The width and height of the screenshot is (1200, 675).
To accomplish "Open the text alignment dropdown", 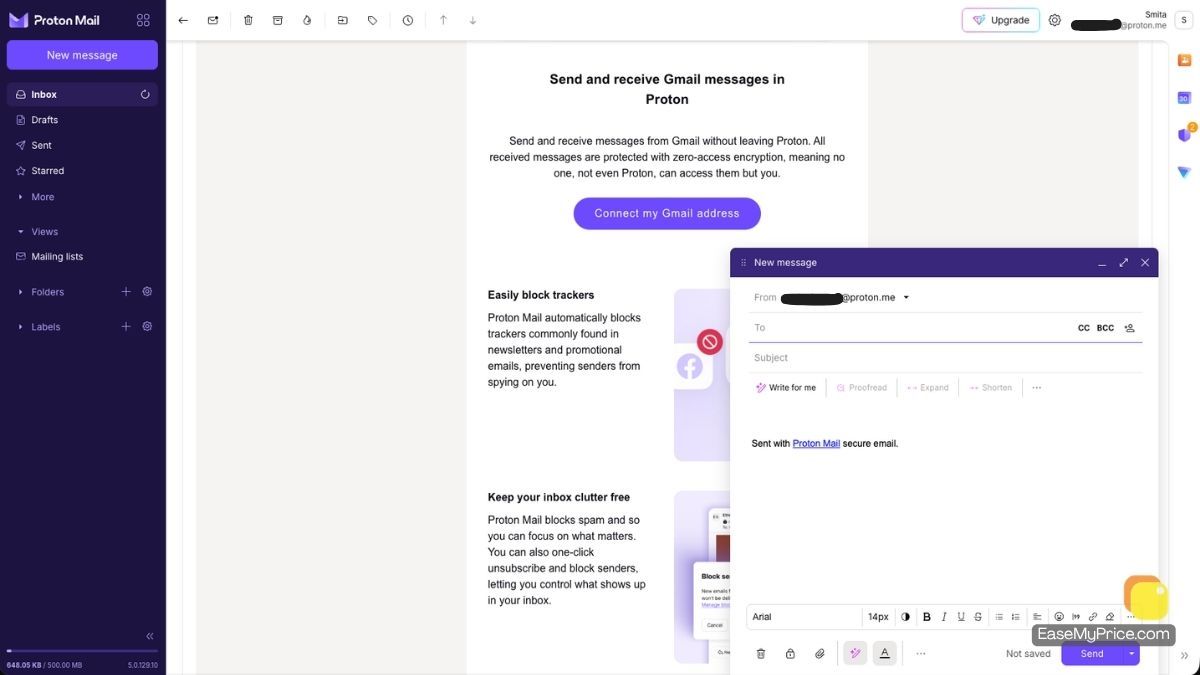I will click(x=1038, y=617).
